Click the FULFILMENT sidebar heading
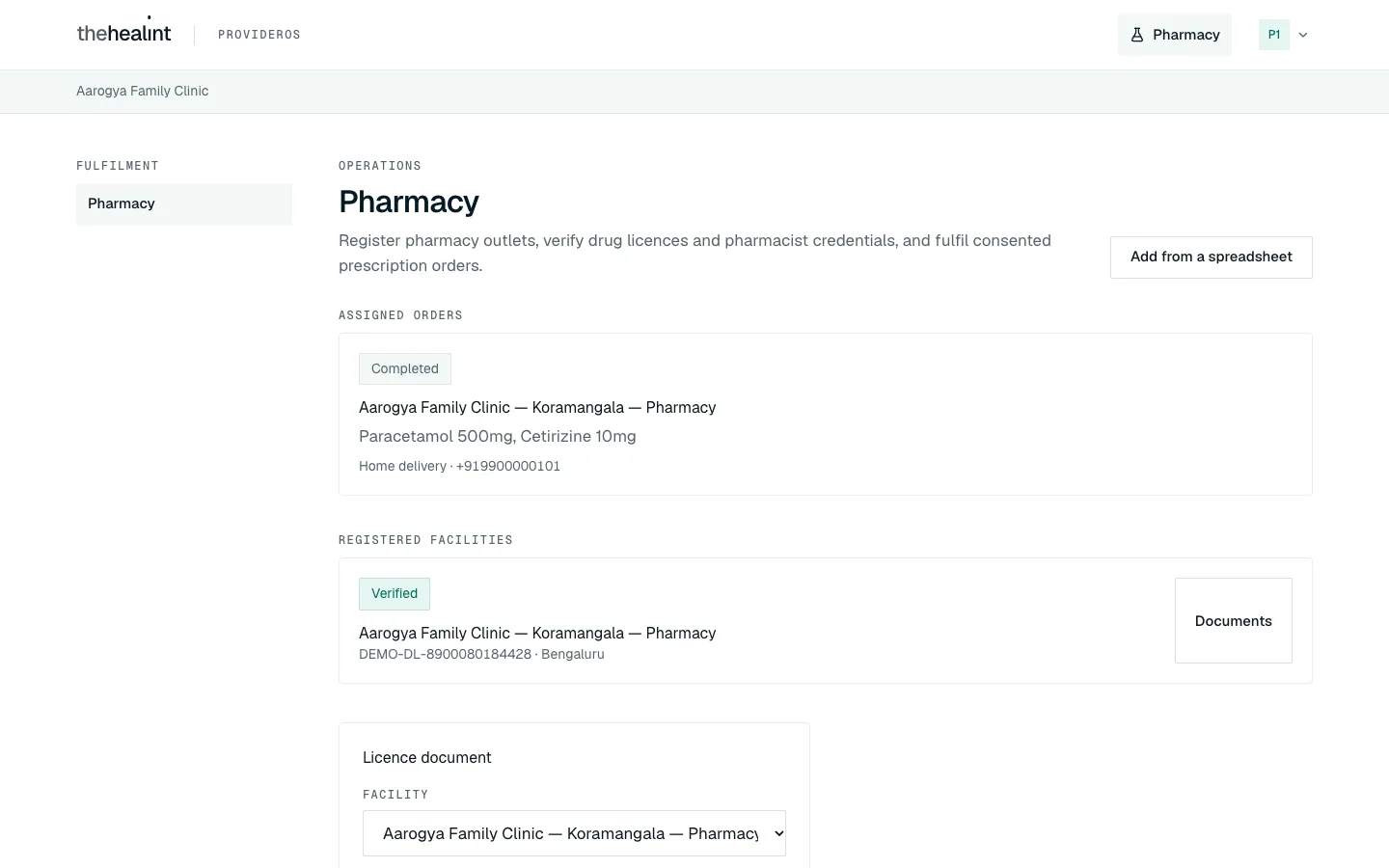 [x=118, y=166]
